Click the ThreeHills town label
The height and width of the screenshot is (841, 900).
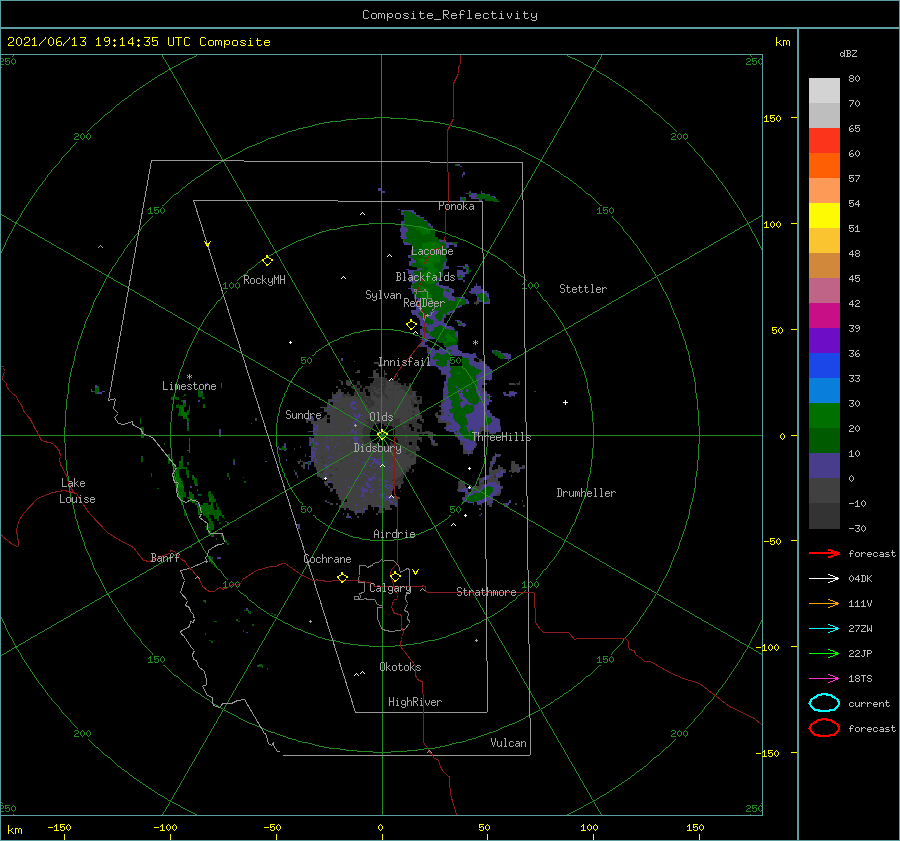pyautogui.click(x=502, y=437)
